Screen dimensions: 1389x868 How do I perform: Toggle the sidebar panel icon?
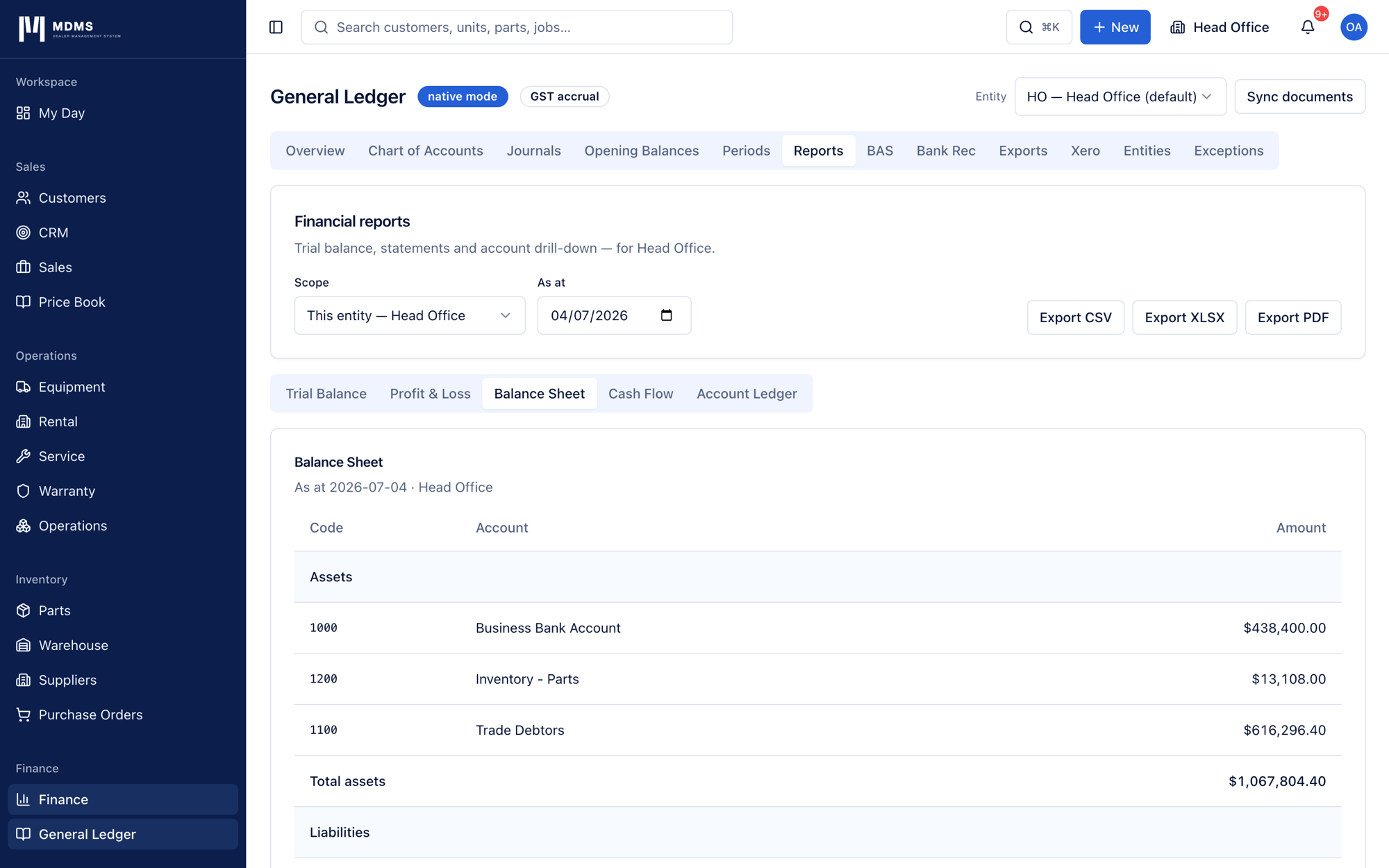point(276,27)
